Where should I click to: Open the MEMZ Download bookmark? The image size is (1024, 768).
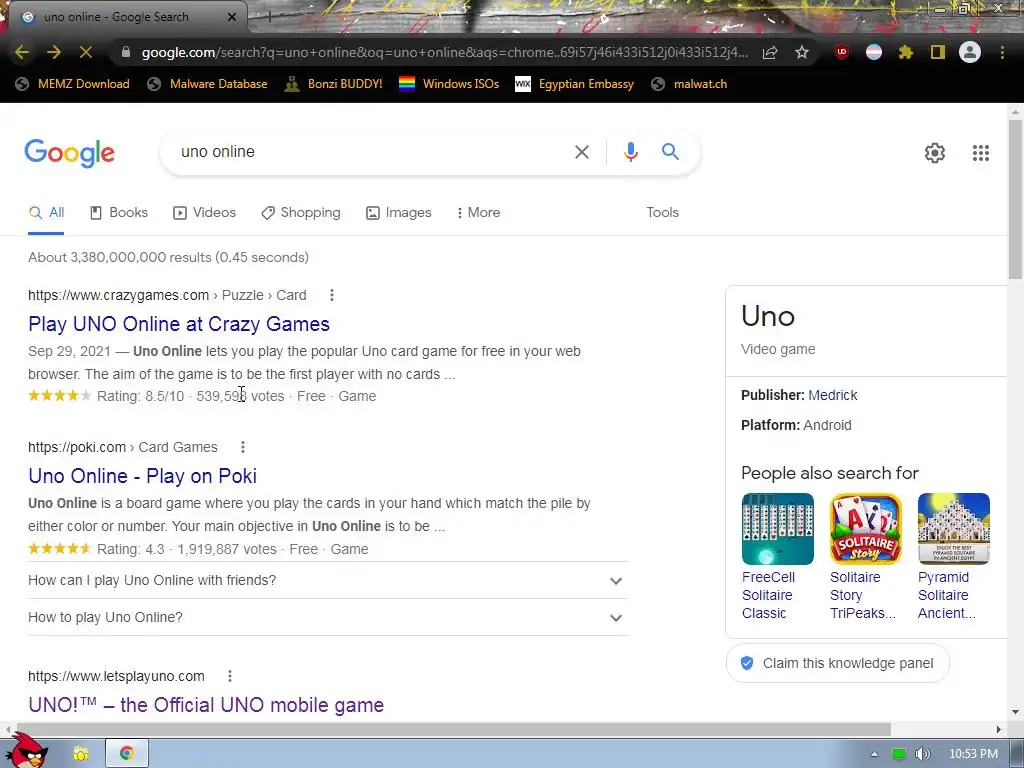click(x=72, y=84)
